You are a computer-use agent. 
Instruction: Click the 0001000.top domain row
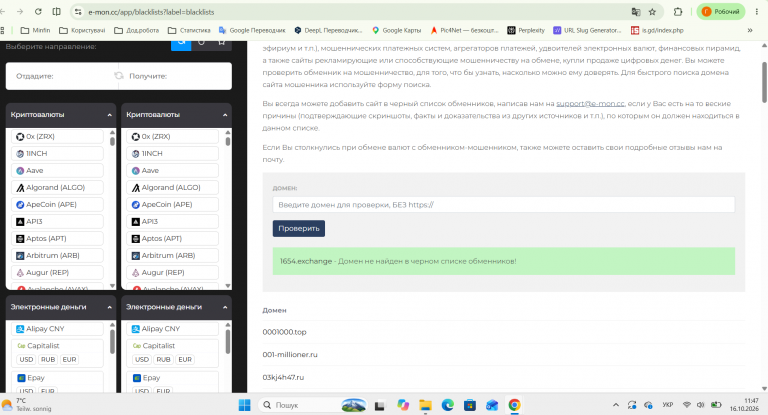pyautogui.click(x=504, y=332)
